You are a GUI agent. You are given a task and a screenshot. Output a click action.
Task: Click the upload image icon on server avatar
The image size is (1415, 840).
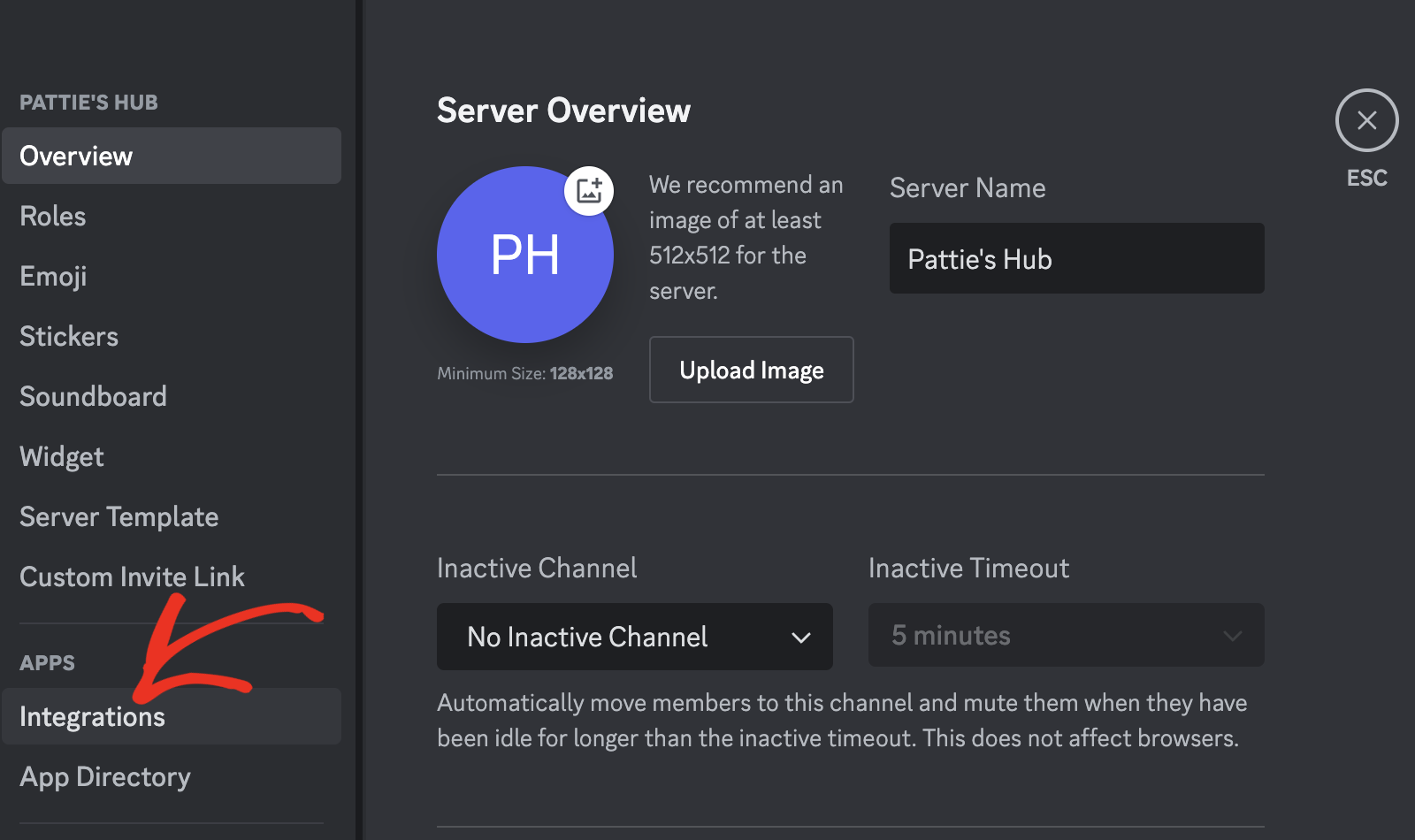tap(589, 191)
